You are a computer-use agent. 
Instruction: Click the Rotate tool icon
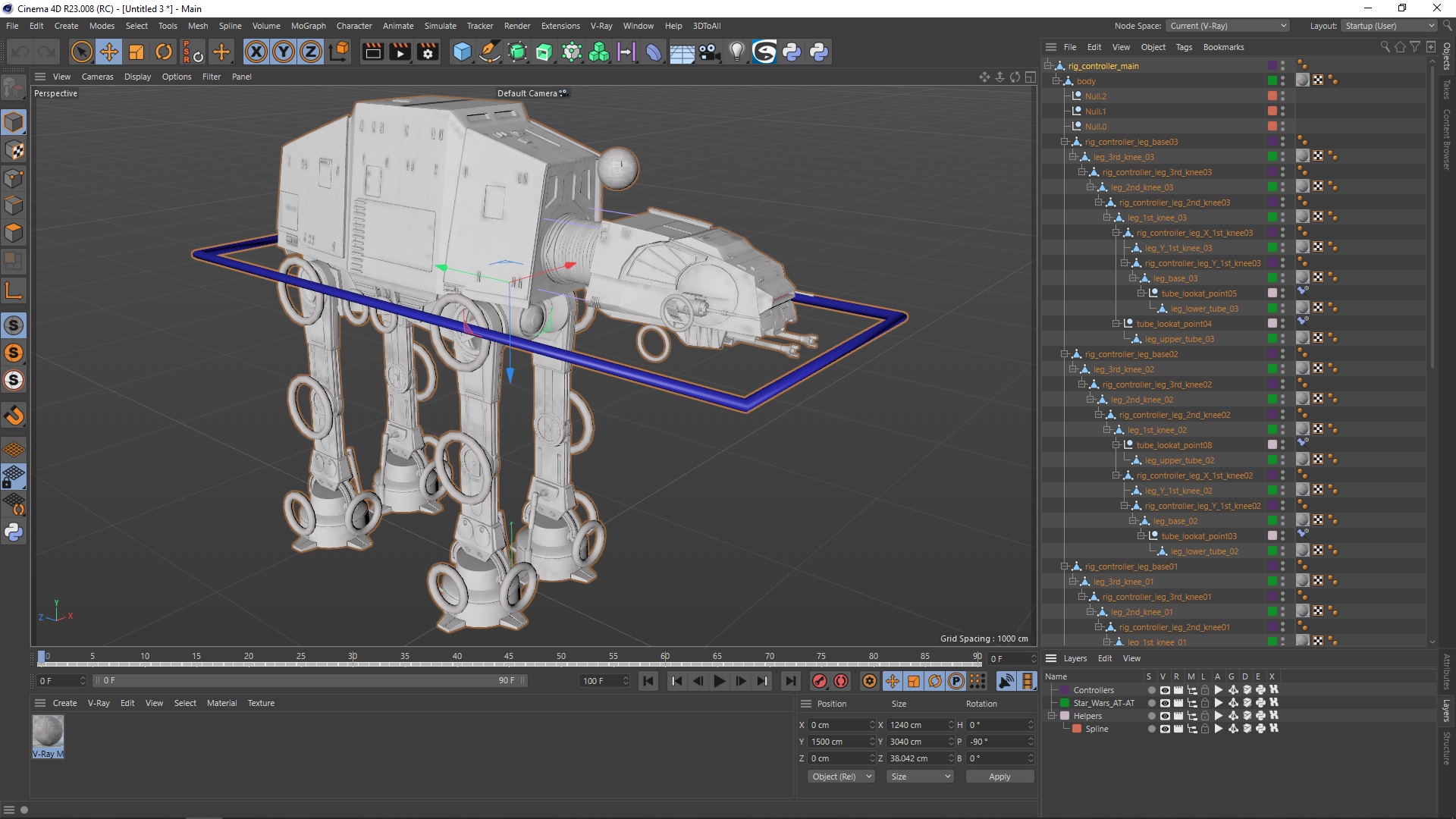point(164,52)
